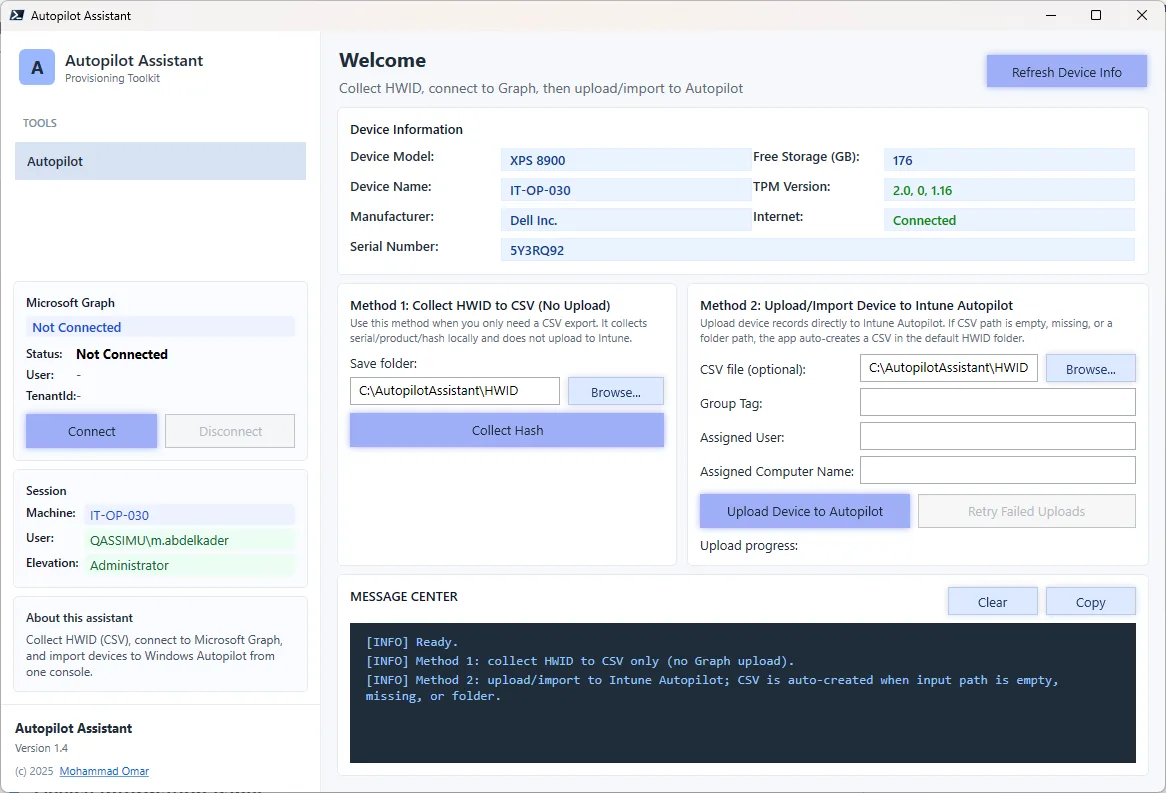The image size is (1166, 793).
Task: Click the Retry Failed Uploads button
Action: (x=1026, y=512)
